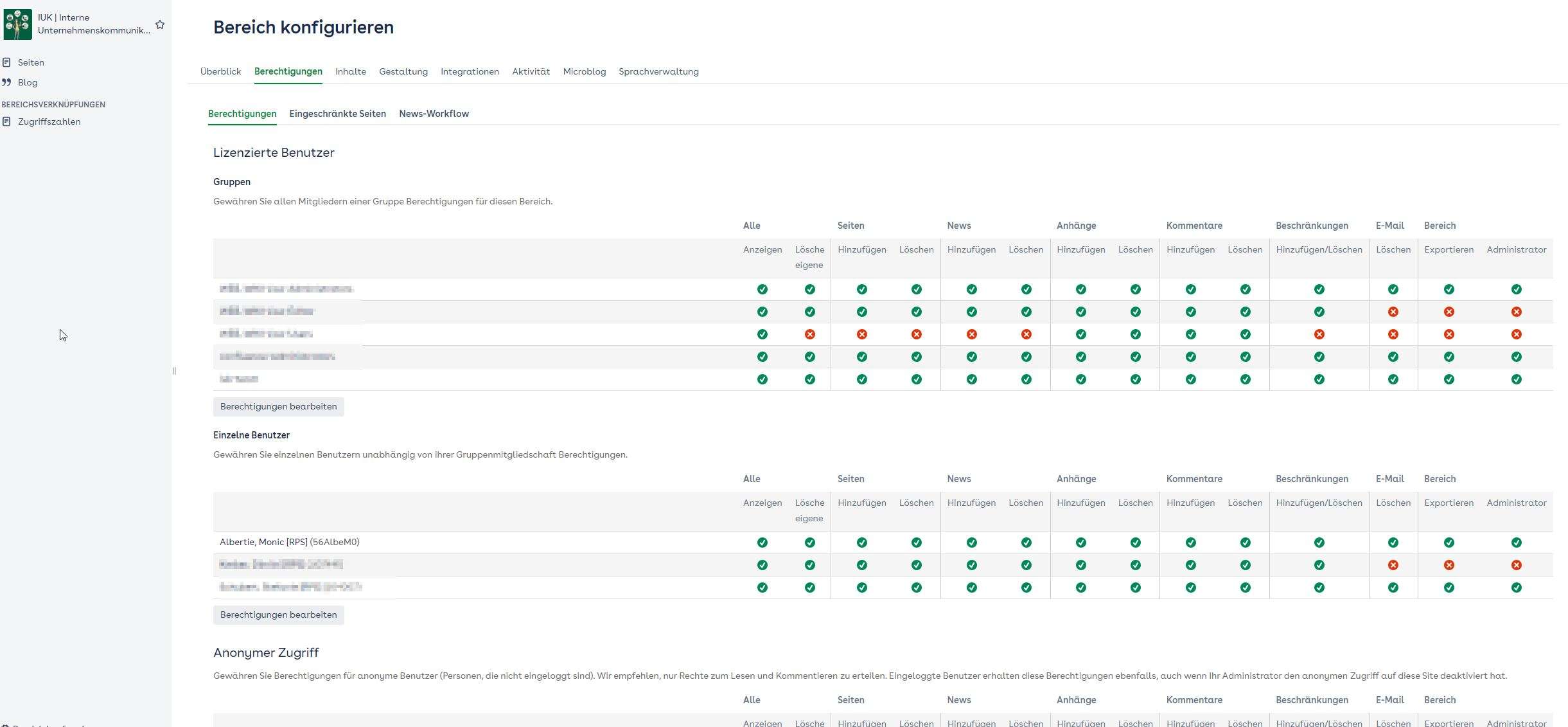1568x727 pixels.
Task: Click the BEREICHSVERKNÜPFUNGEN sidebar label
Action: tap(53, 104)
